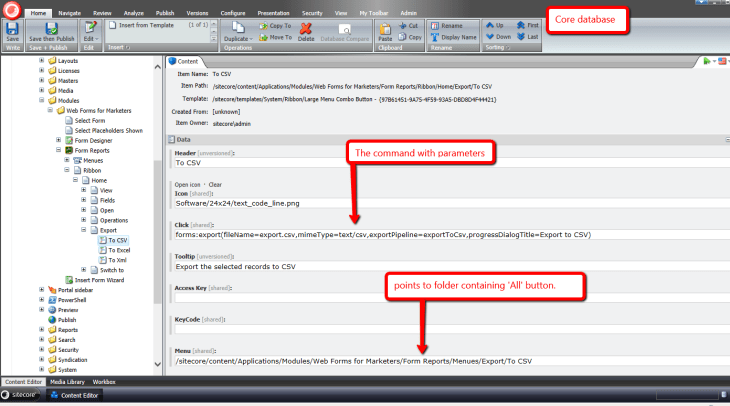730x406 pixels.
Task: Open the Edit ribbon button
Action: click(90, 32)
